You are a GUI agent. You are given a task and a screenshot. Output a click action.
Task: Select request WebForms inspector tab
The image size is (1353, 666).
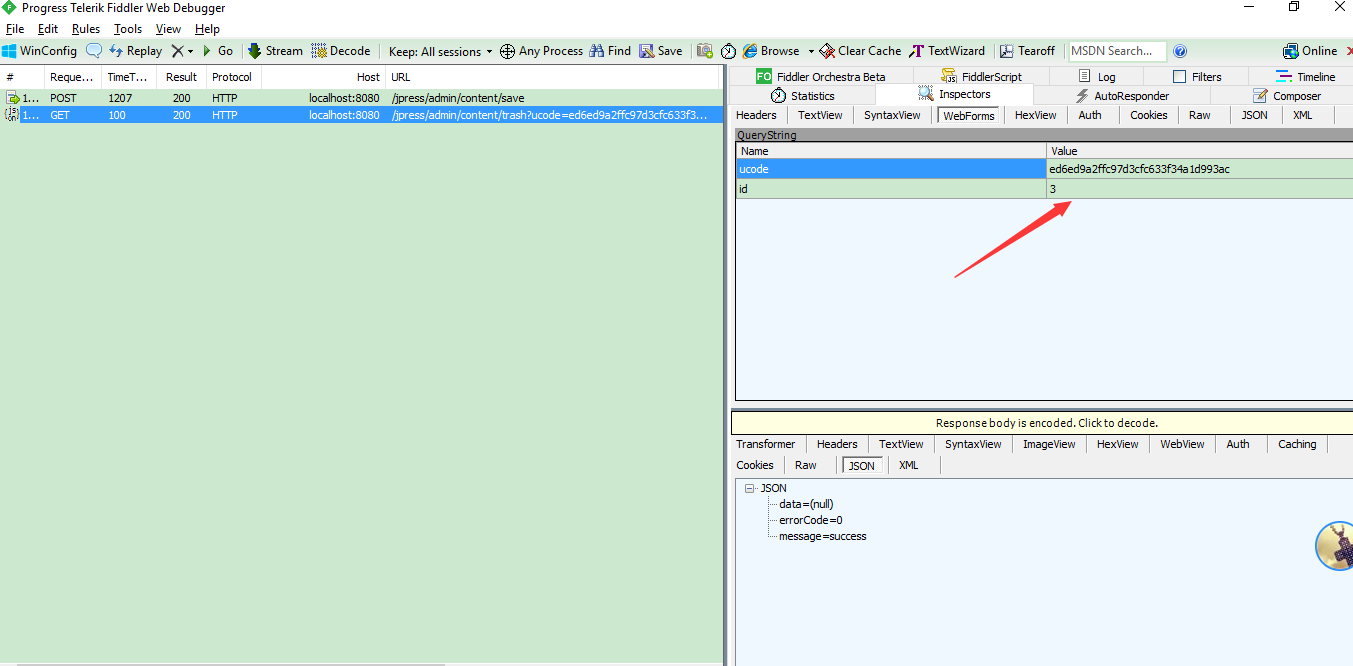point(969,116)
